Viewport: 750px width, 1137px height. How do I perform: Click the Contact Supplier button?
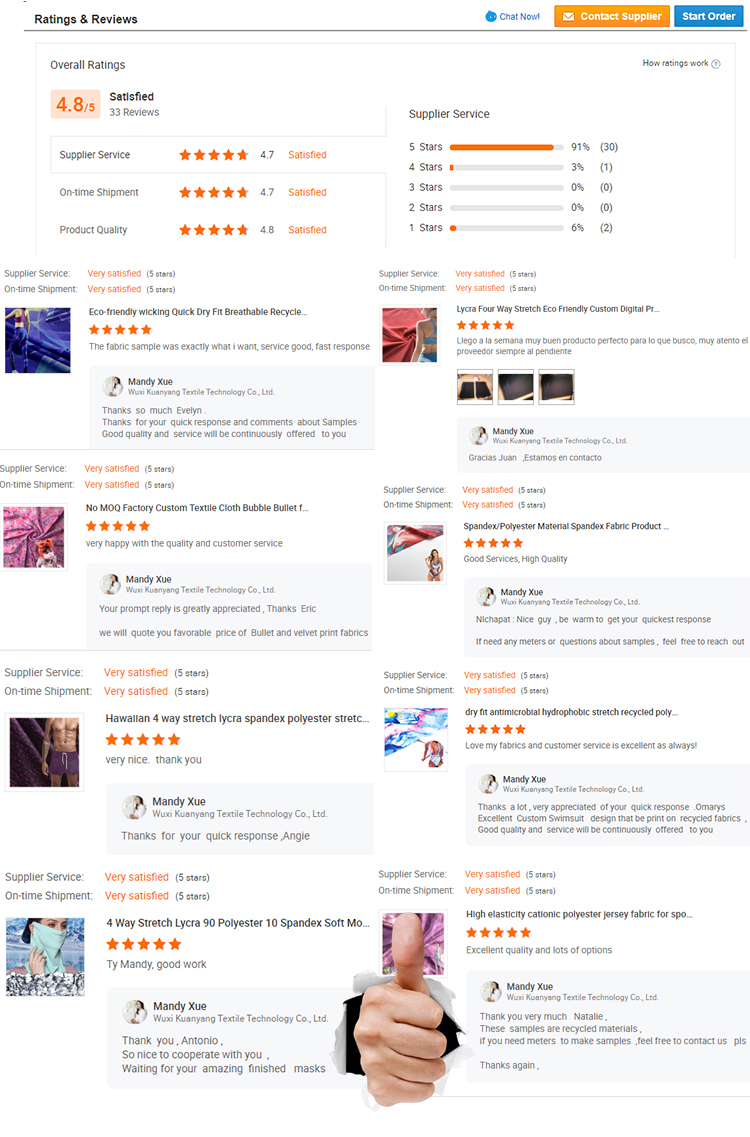[x=612, y=16]
